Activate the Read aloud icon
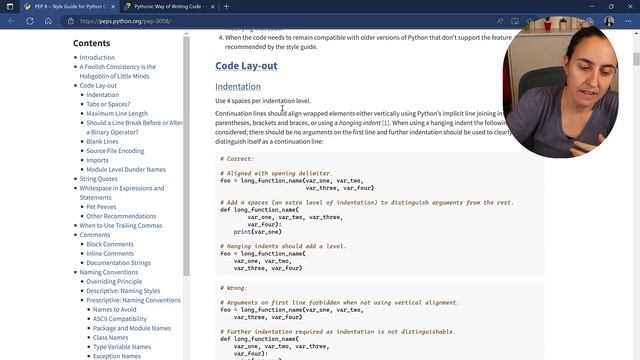Viewport: 640px width, 360px height. [x=500, y=21]
